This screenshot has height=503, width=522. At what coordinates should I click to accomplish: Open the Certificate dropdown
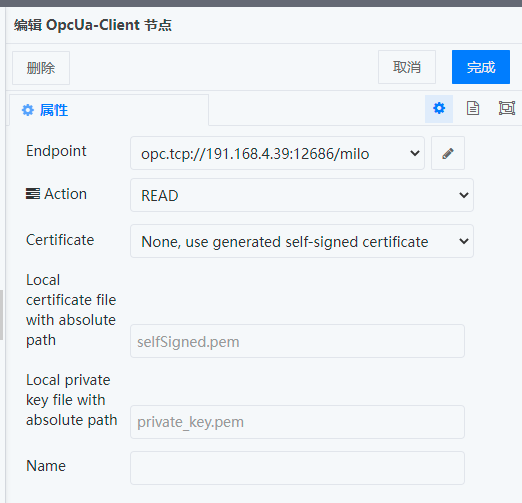coord(302,241)
